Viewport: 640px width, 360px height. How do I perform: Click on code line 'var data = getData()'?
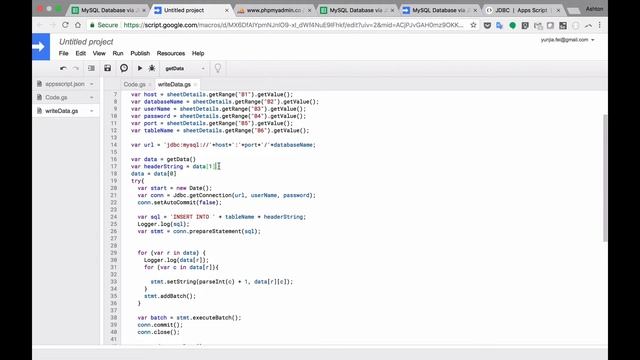point(163,159)
